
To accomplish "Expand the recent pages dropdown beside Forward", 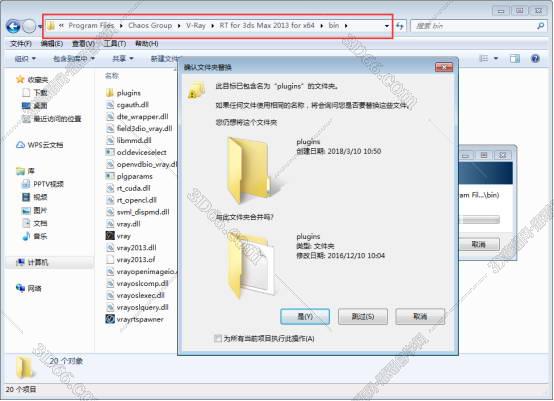I will pos(40,26).
